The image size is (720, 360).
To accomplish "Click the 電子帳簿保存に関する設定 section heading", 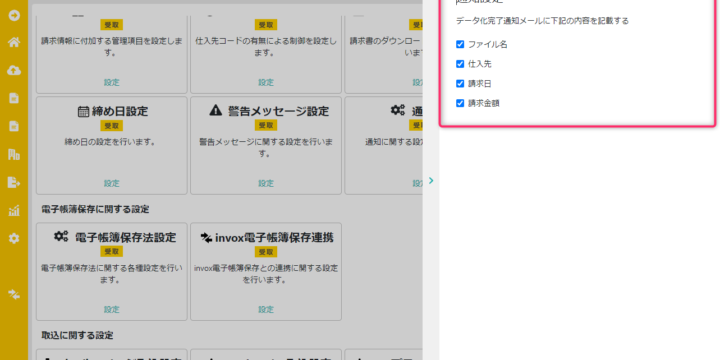I will pyautogui.click(x=95, y=209).
